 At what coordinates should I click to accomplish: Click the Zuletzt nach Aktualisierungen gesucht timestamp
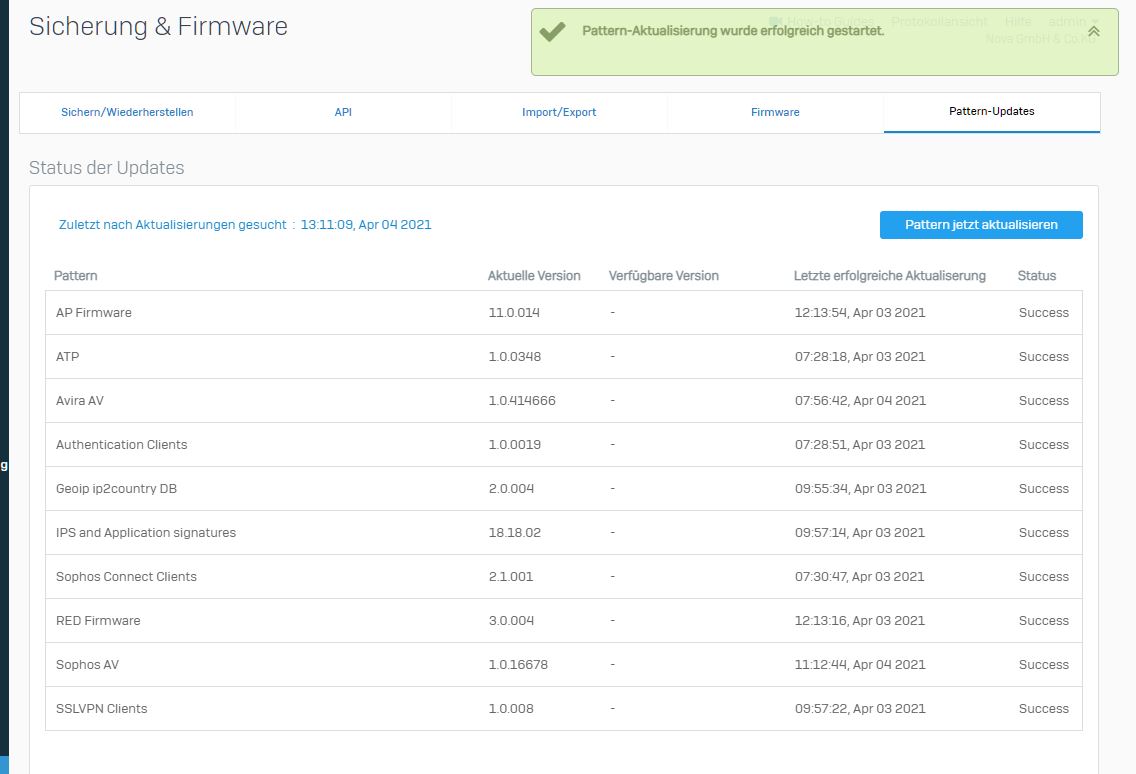pyautogui.click(x=366, y=225)
